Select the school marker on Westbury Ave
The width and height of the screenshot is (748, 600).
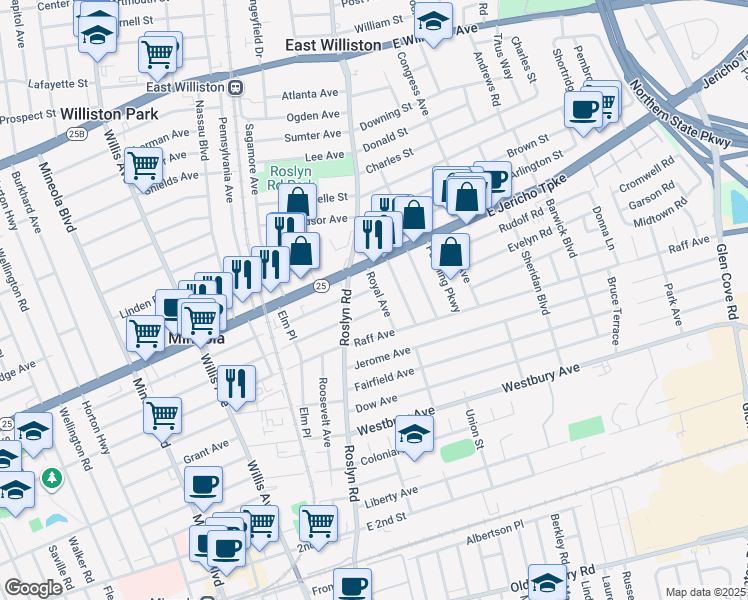click(414, 433)
